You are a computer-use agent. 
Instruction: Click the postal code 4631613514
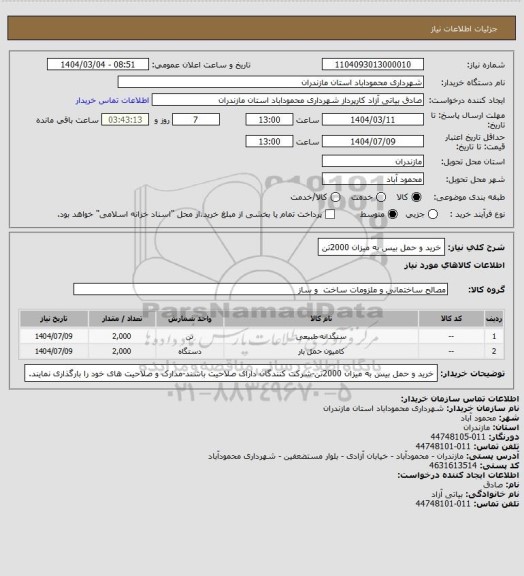click(x=453, y=465)
